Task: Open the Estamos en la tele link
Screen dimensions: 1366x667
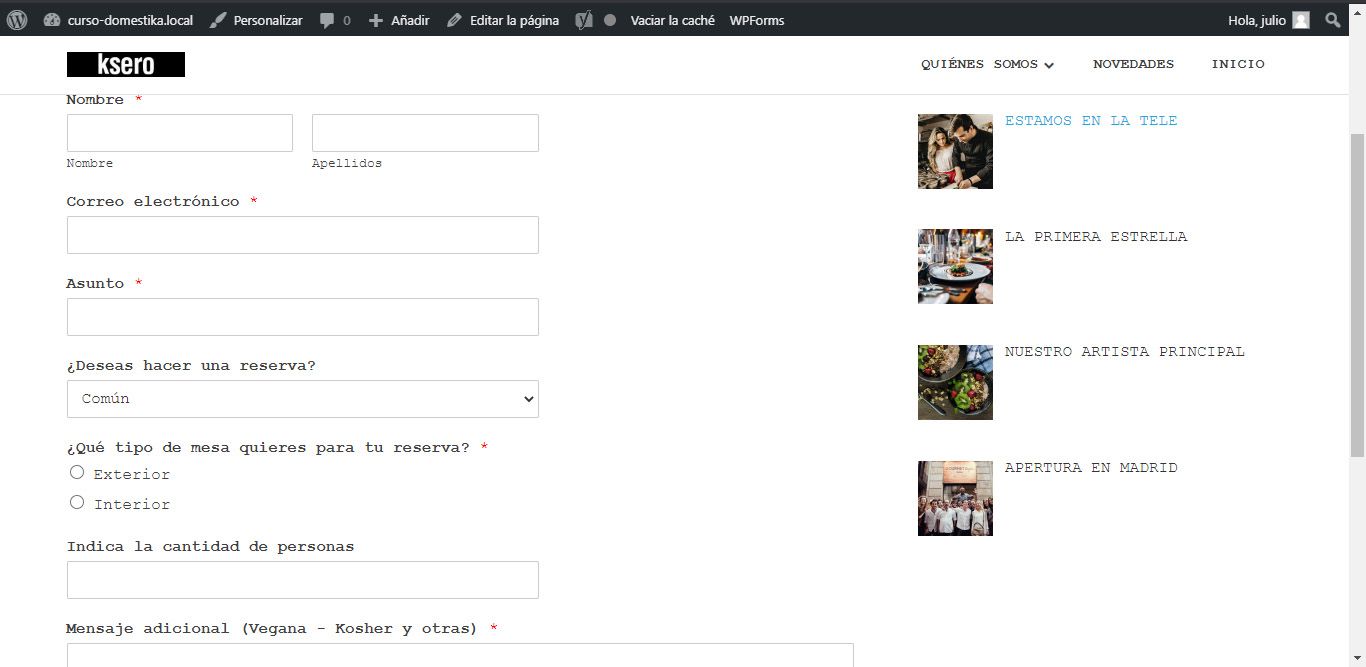Action: pos(1091,121)
